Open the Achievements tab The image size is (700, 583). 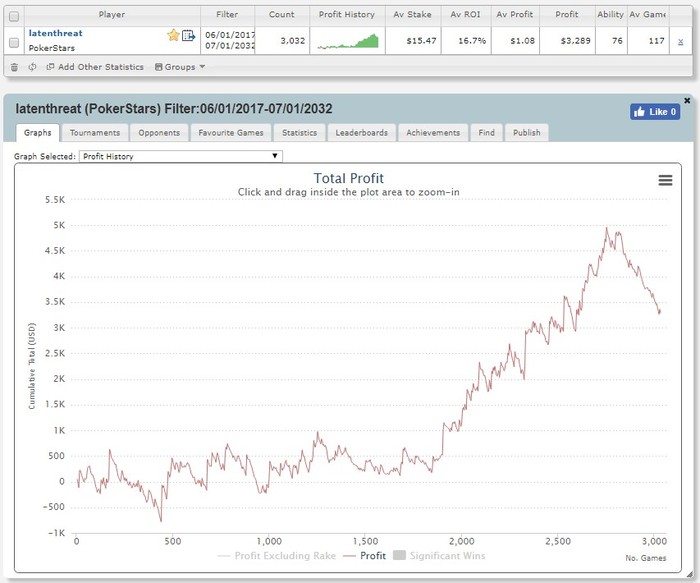point(433,133)
